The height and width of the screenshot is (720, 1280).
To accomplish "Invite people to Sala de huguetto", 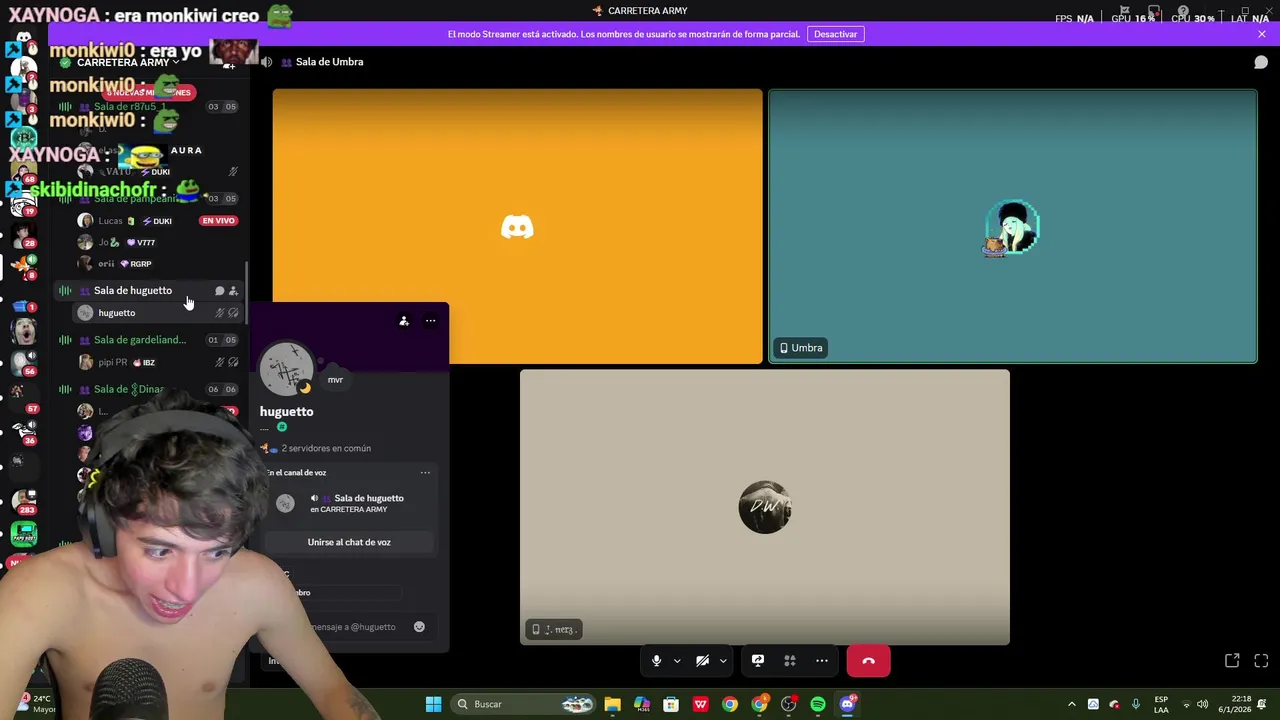I will pyautogui.click(x=233, y=291).
